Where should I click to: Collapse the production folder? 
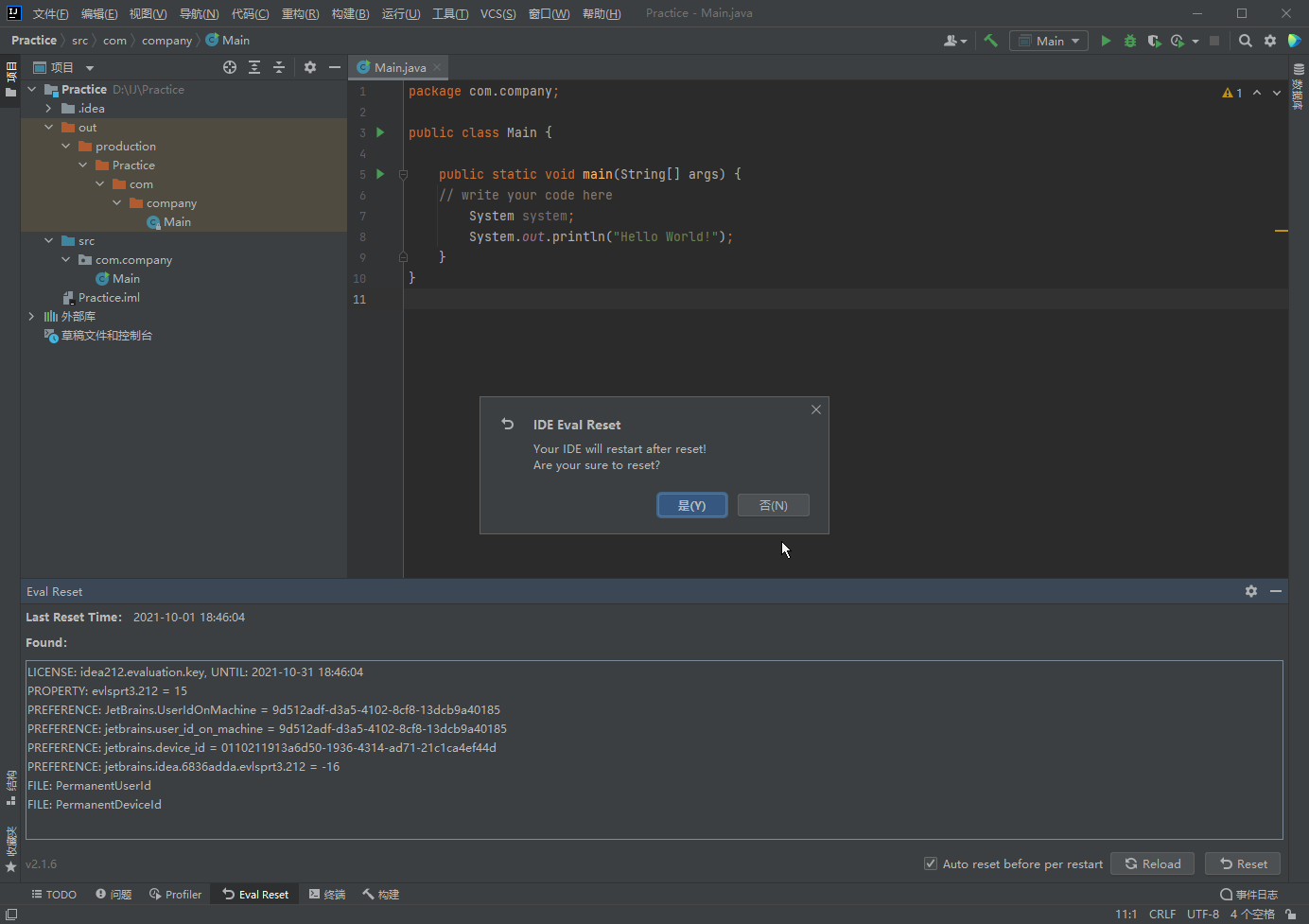[x=66, y=146]
